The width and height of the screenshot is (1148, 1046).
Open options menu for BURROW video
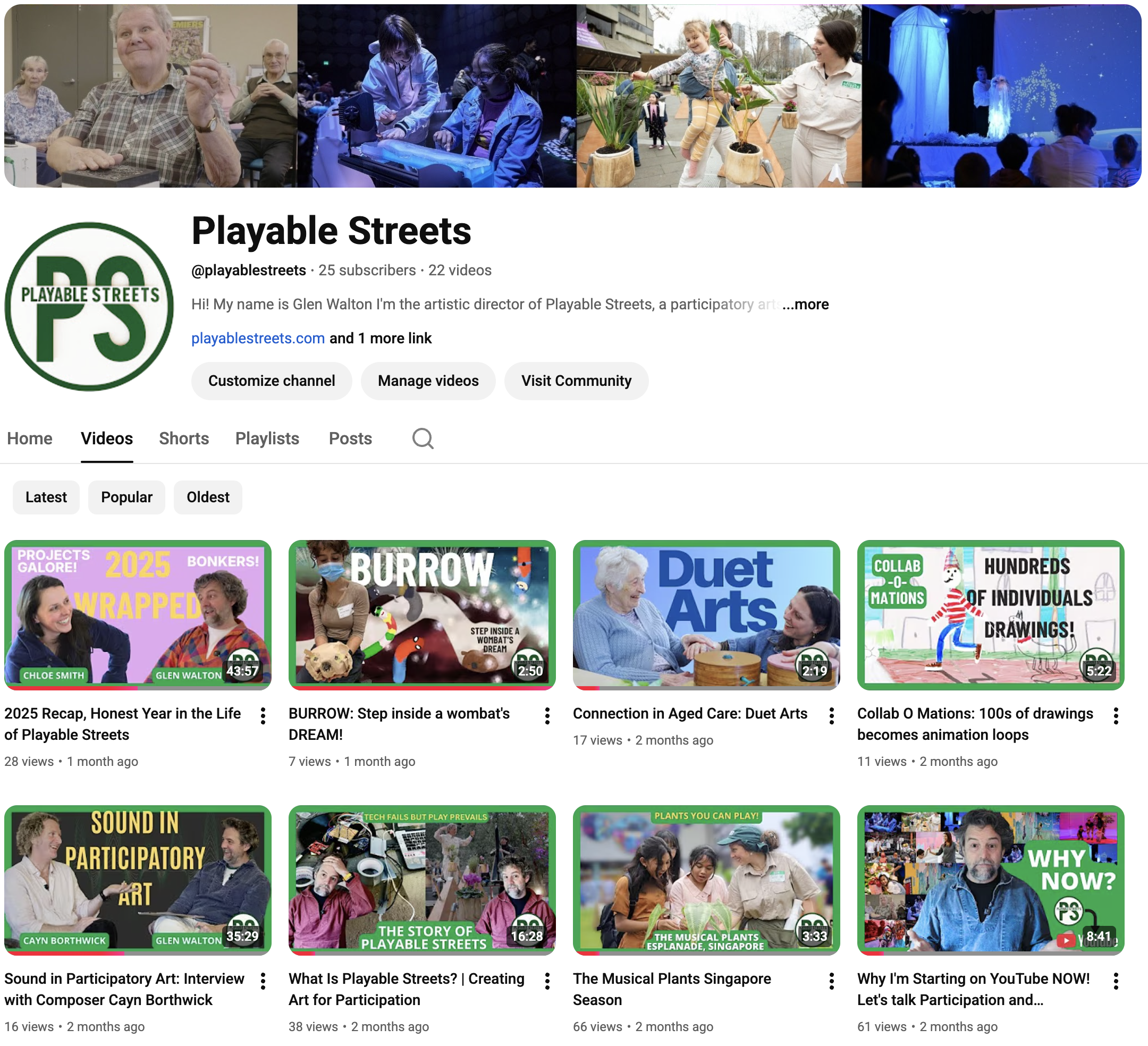tap(547, 716)
